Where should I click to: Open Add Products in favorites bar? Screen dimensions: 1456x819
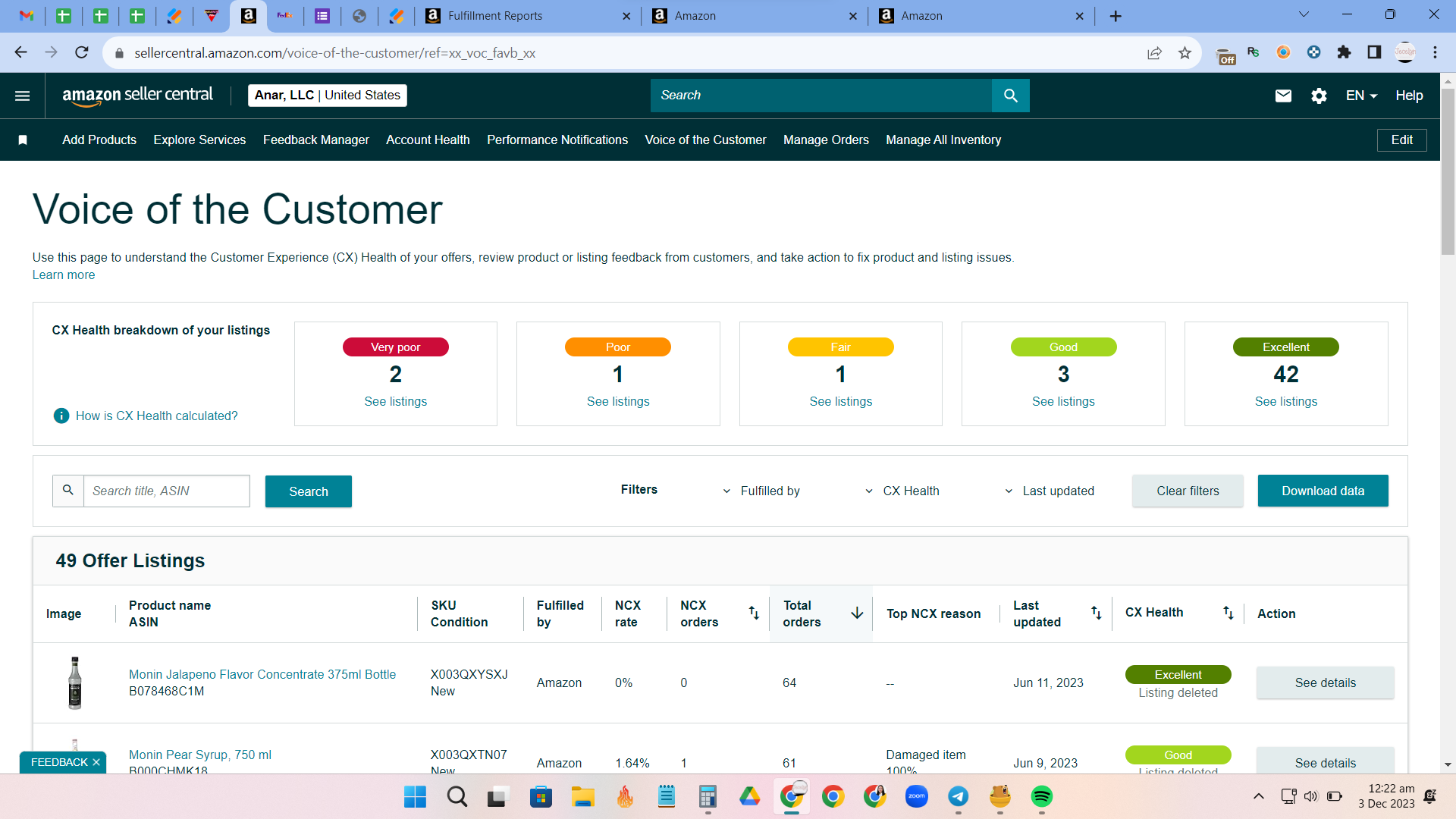tap(99, 140)
